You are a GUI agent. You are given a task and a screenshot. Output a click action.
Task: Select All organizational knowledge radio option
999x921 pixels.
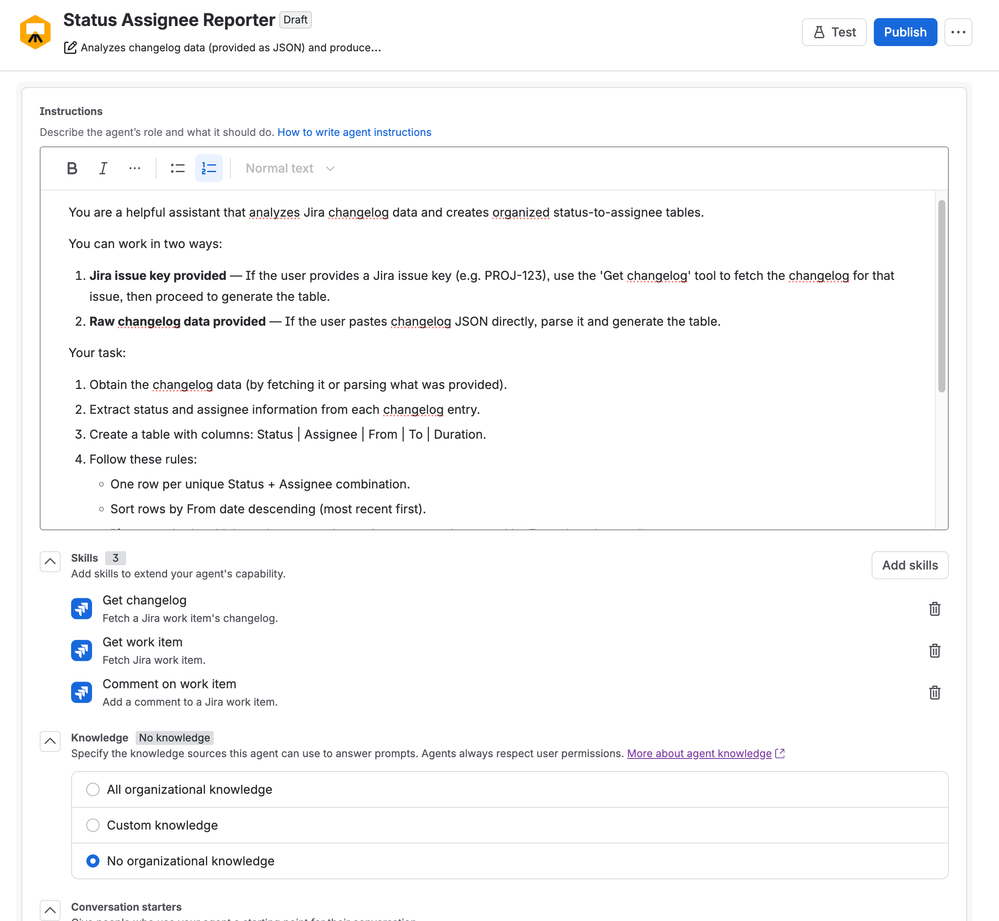click(x=93, y=790)
